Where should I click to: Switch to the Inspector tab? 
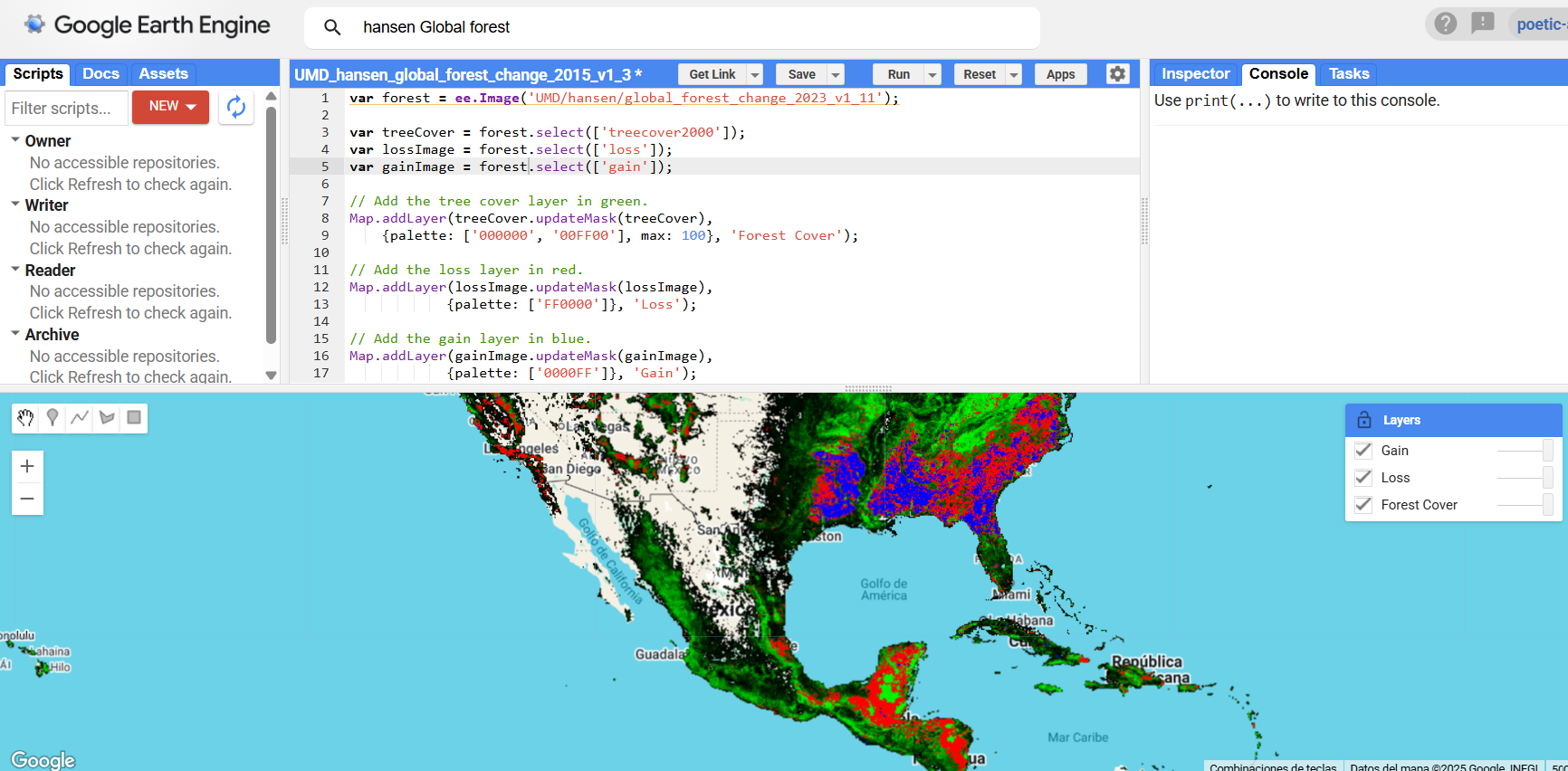[x=1195, y=73]
